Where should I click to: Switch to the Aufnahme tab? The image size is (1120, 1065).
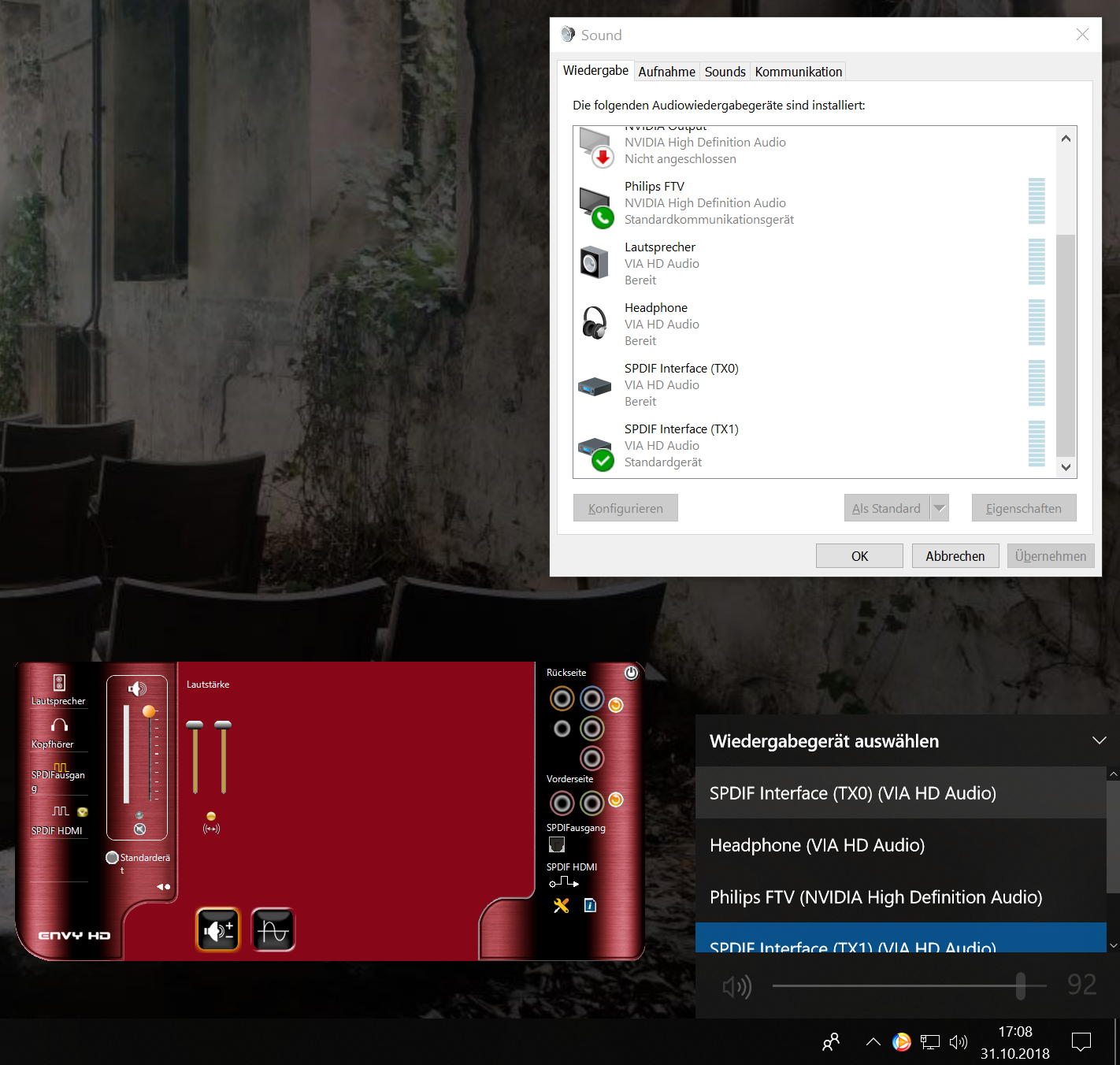click(x=666, y=72)
